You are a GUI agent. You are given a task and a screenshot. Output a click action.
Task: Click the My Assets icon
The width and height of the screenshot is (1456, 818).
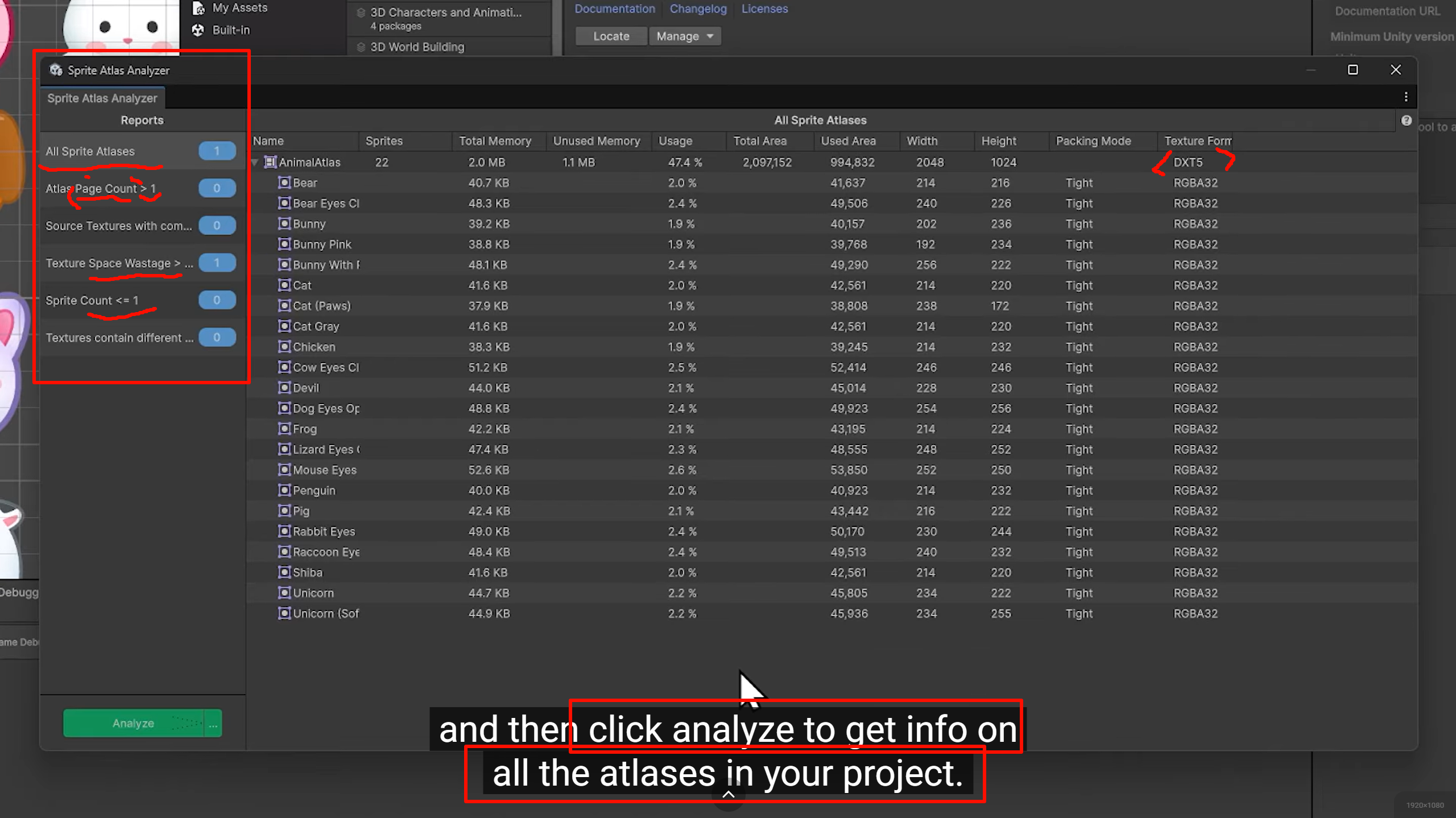pyautogui.click(x=198, y=8)
